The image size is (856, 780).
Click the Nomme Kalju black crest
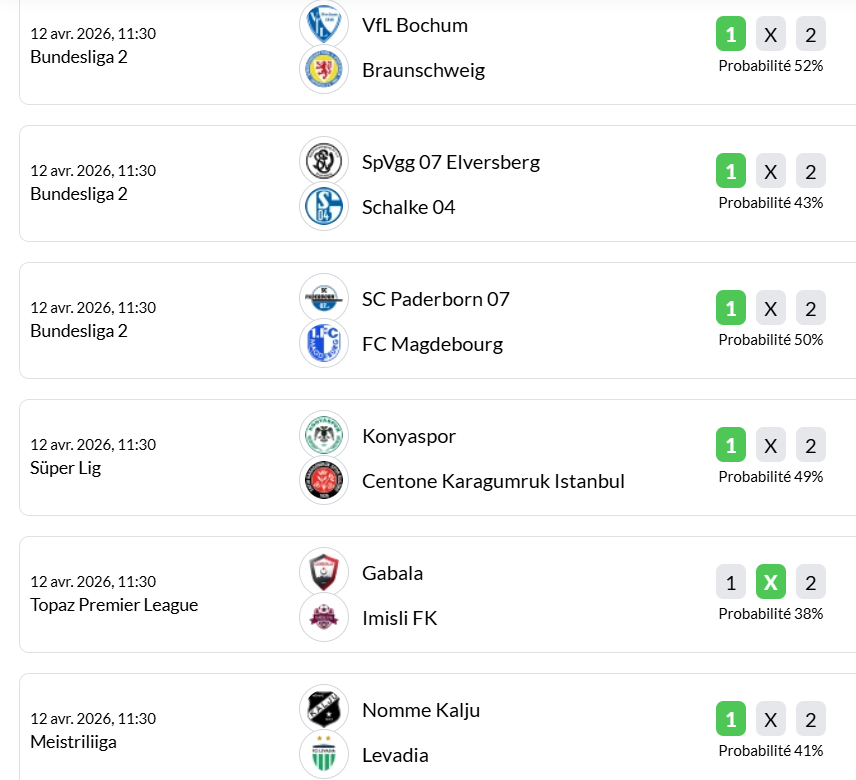(324, 710)
